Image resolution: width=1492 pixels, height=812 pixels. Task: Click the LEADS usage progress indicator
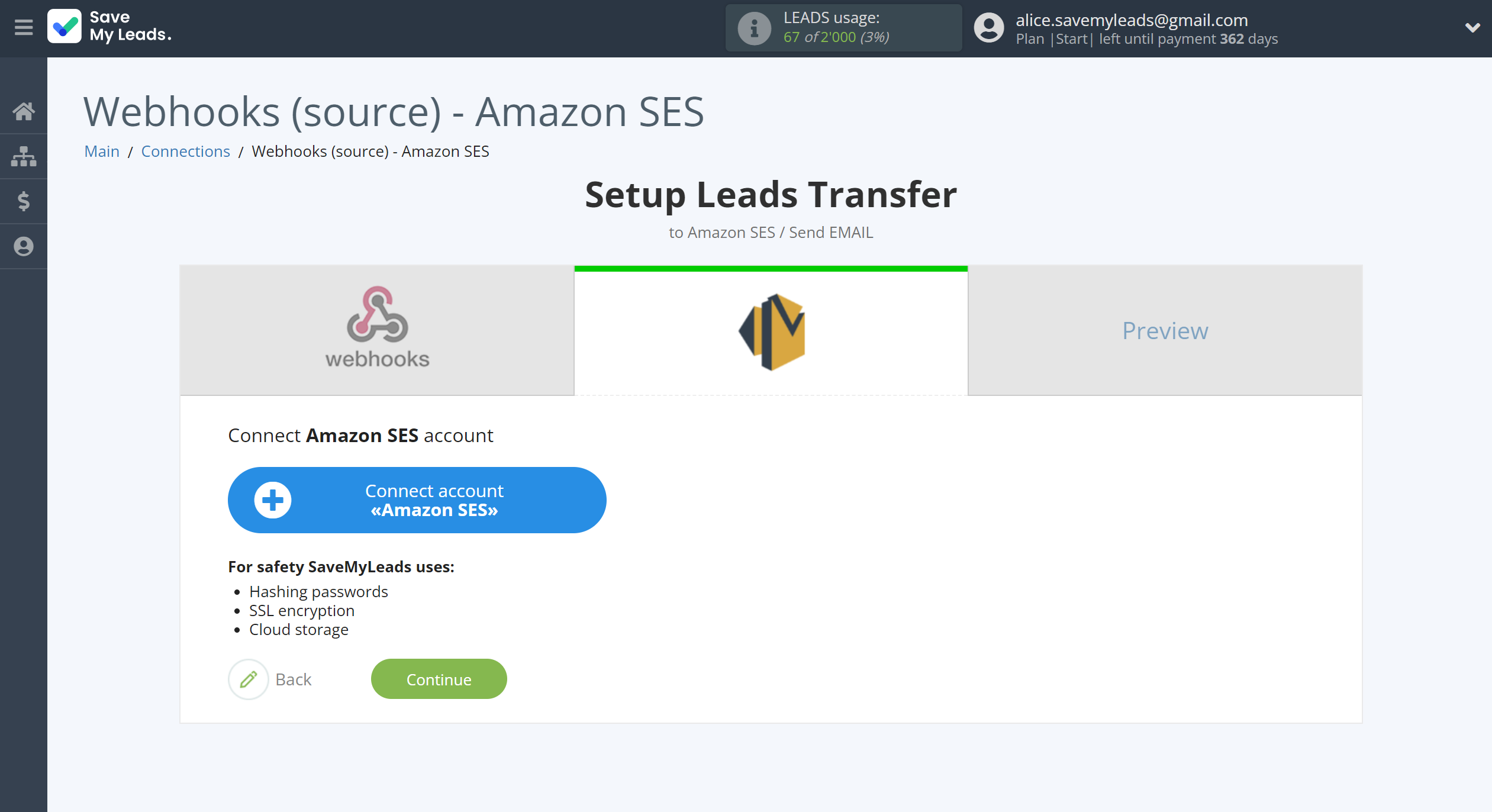click(838, 27)
